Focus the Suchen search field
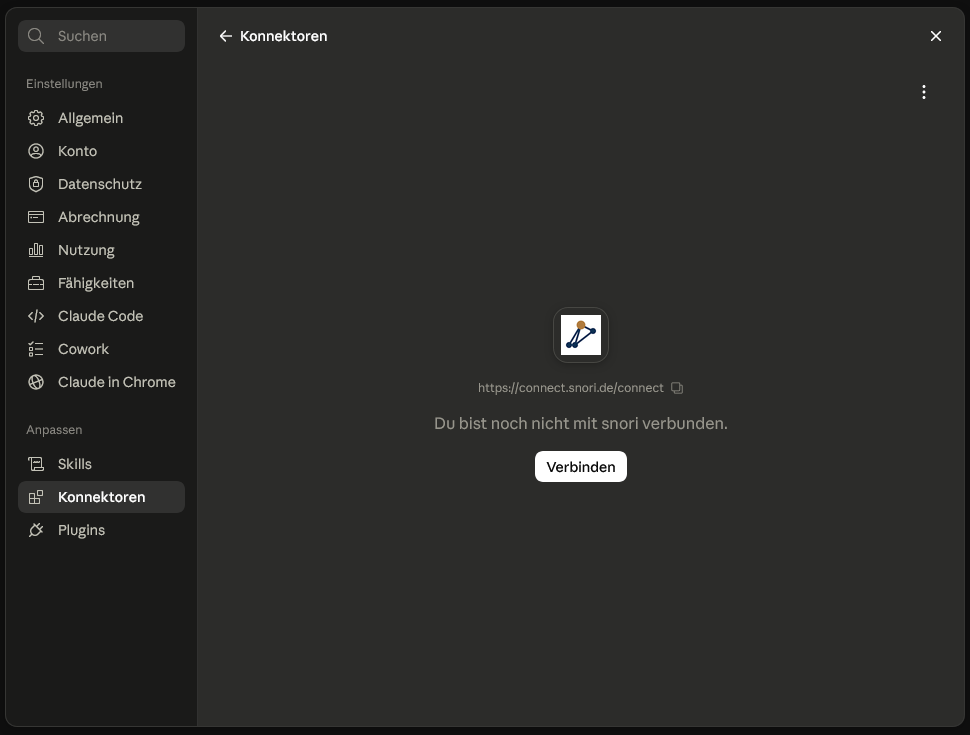970x735 pixels. tap(101, 36)
